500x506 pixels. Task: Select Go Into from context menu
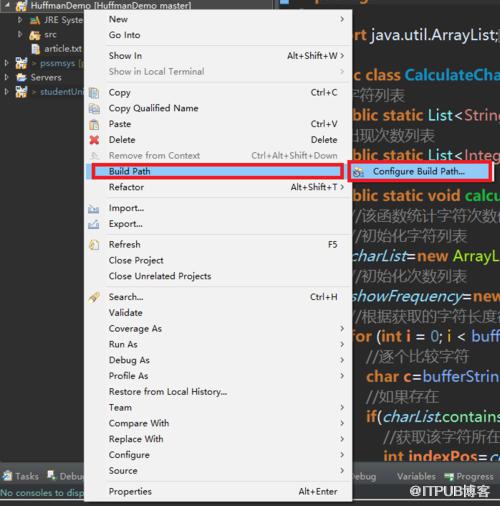click(x=219, y=35)
